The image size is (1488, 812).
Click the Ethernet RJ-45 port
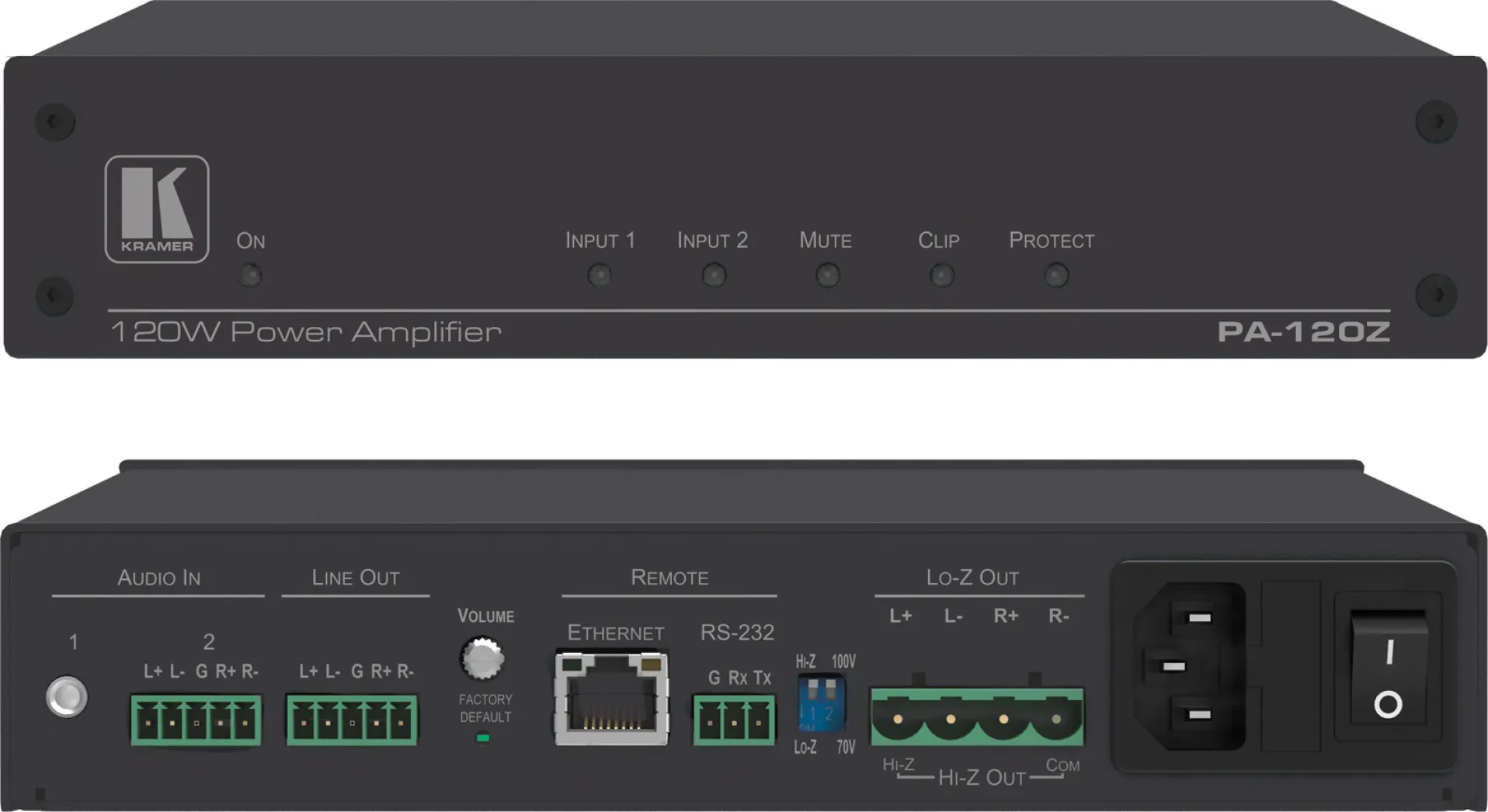coord(611,699)
